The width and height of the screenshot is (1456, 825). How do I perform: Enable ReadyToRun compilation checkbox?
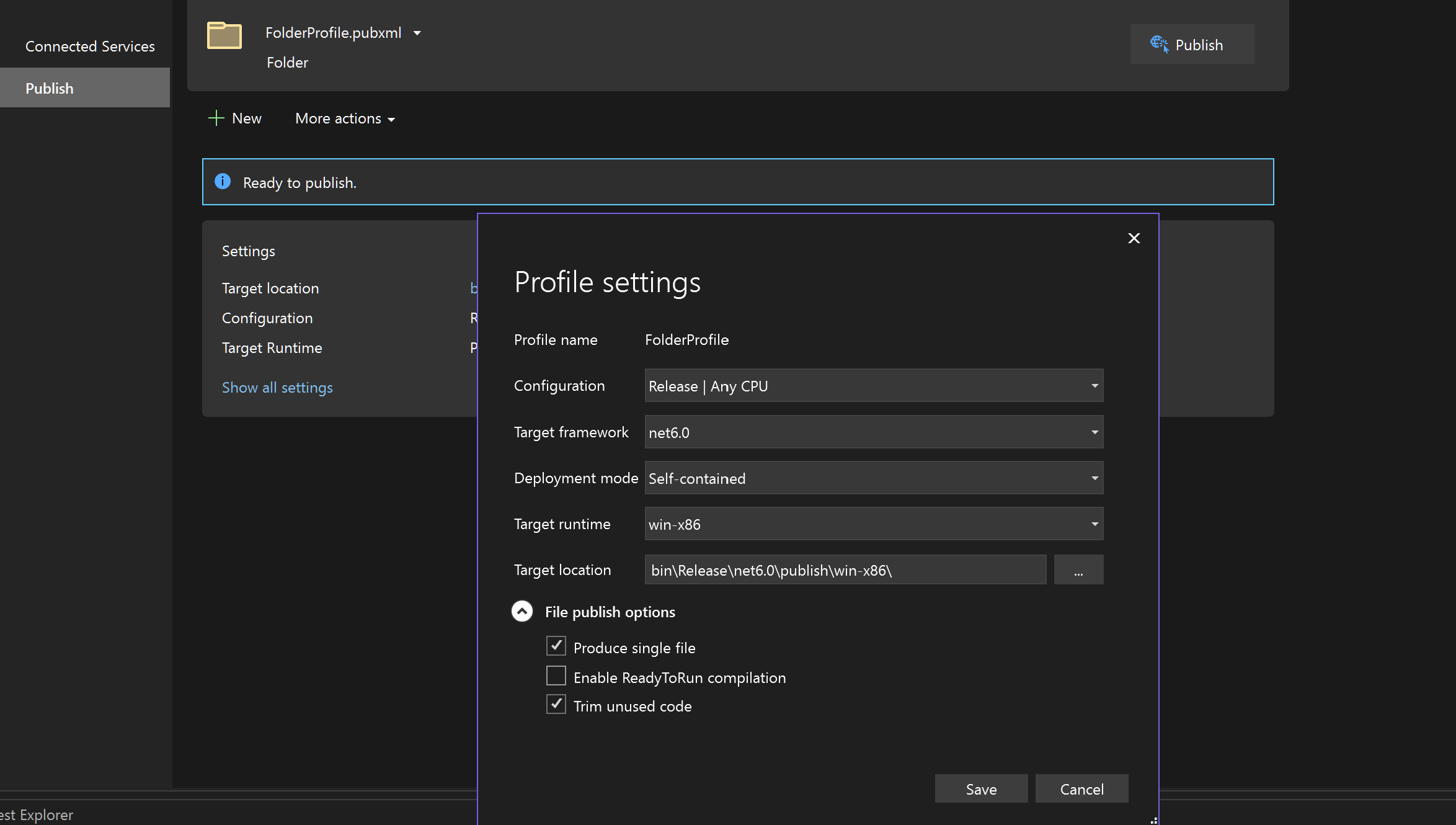pos(556,676)
